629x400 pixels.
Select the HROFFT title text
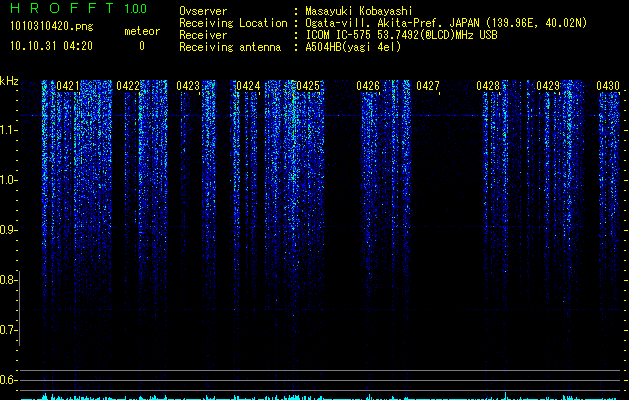[x=62, y=8]
